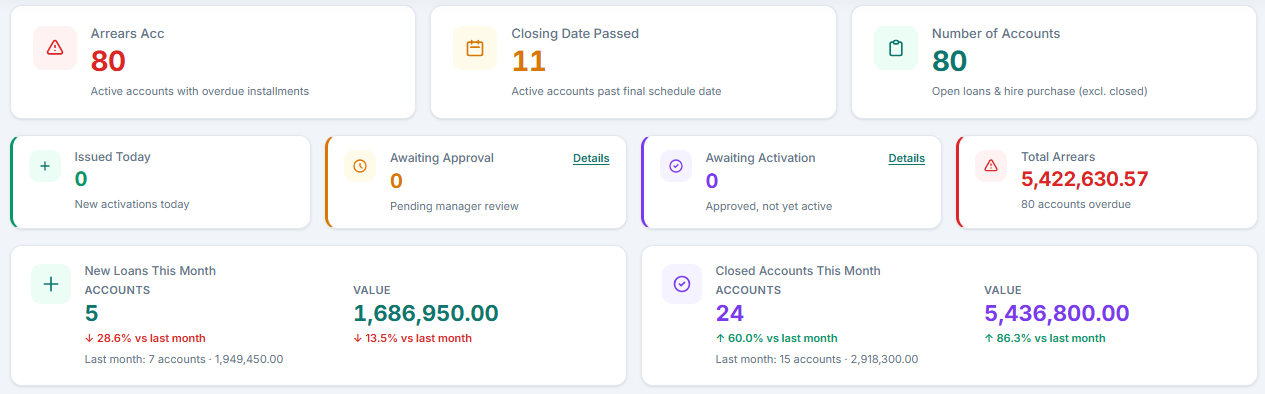Select the Closing Date Passed value 11
The height and width of the screenshot is (394, 1265).
529,62
